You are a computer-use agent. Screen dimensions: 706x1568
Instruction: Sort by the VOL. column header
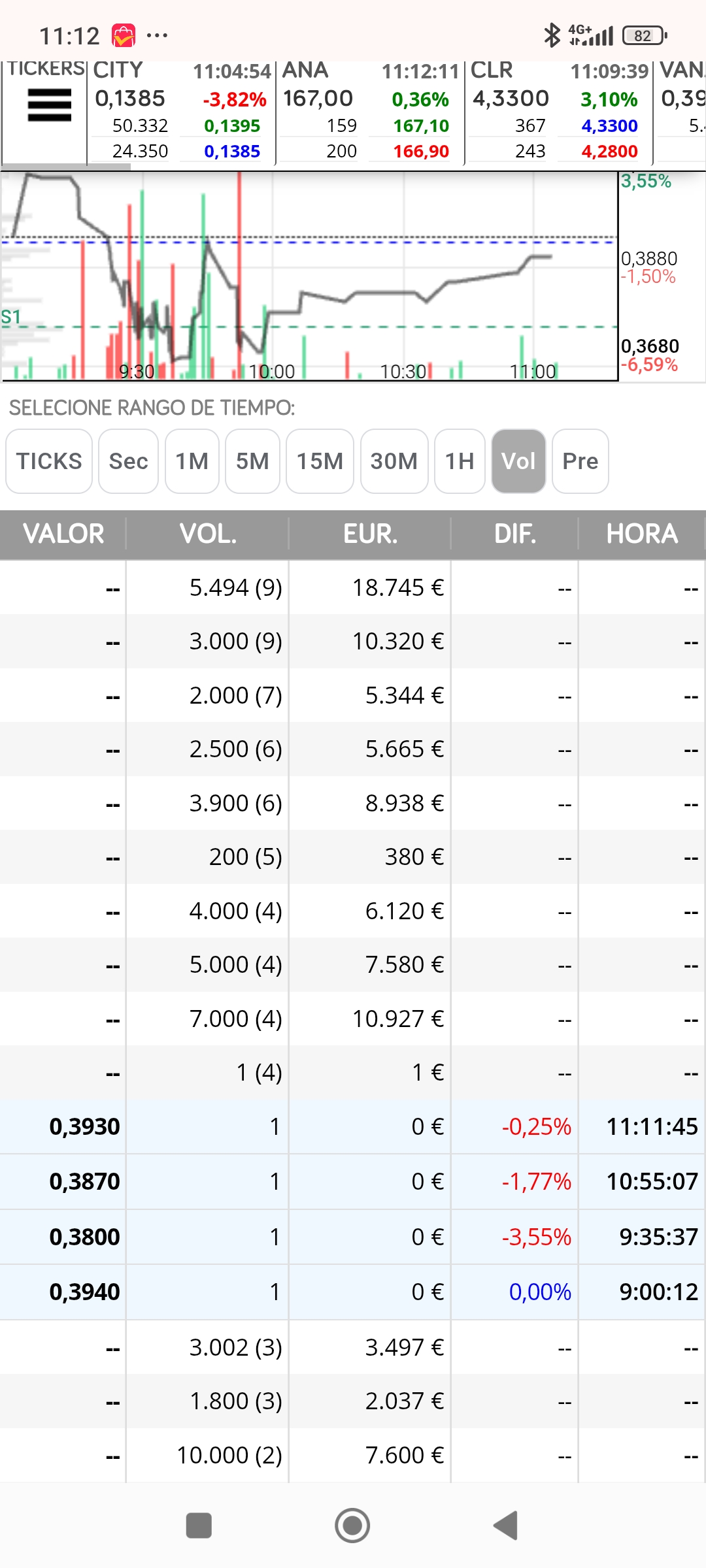208,534
